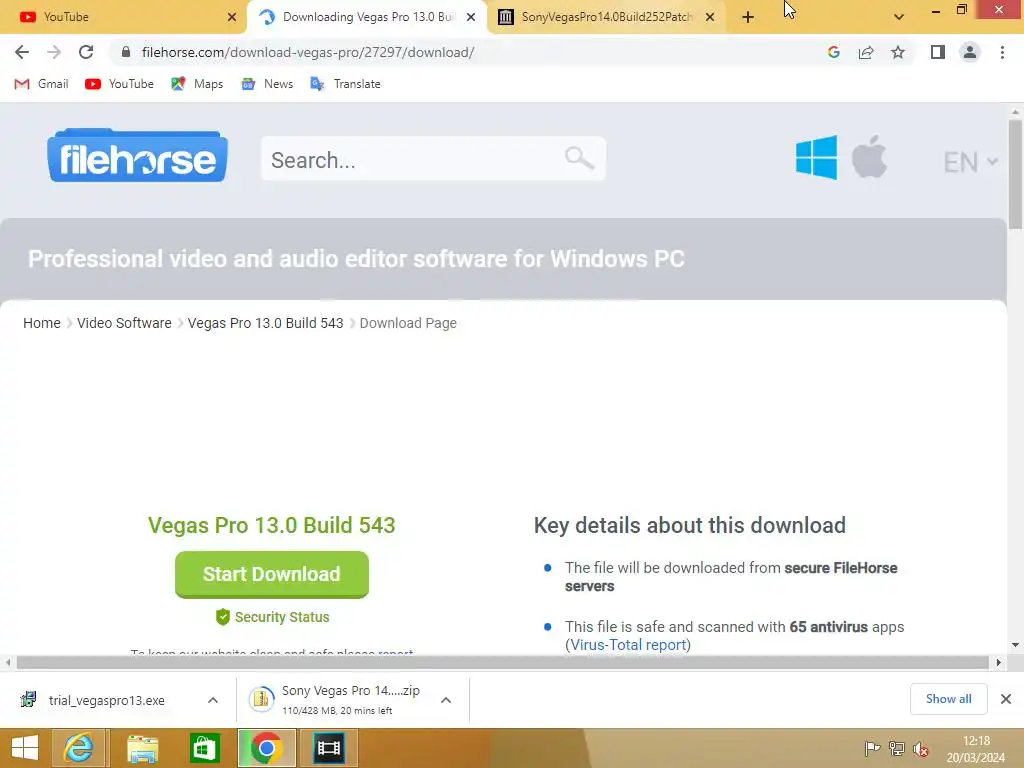
Task: Click the address bar URL
Action: (x=308, y=52)
